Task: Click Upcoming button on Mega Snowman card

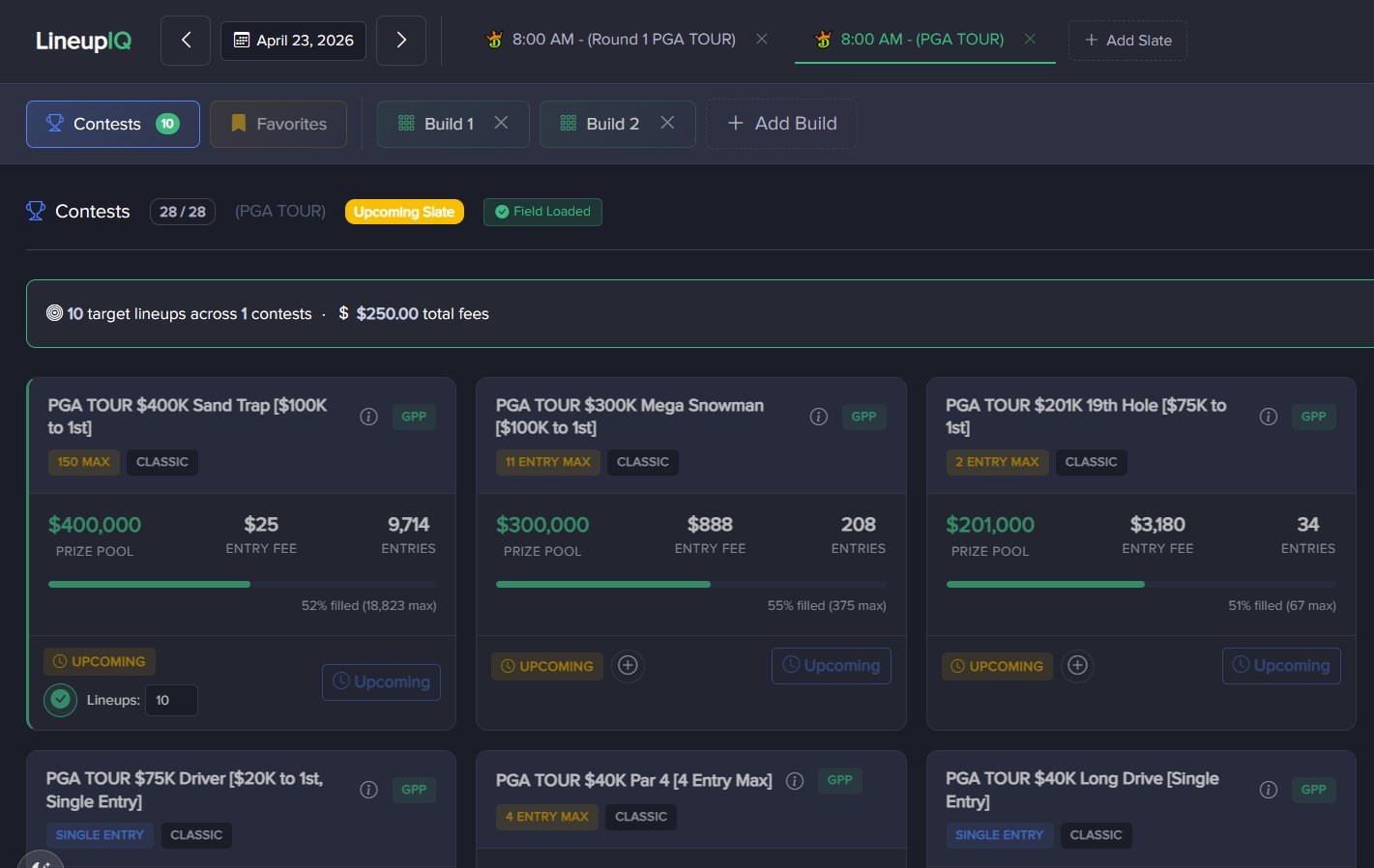Action: (831, 665)
